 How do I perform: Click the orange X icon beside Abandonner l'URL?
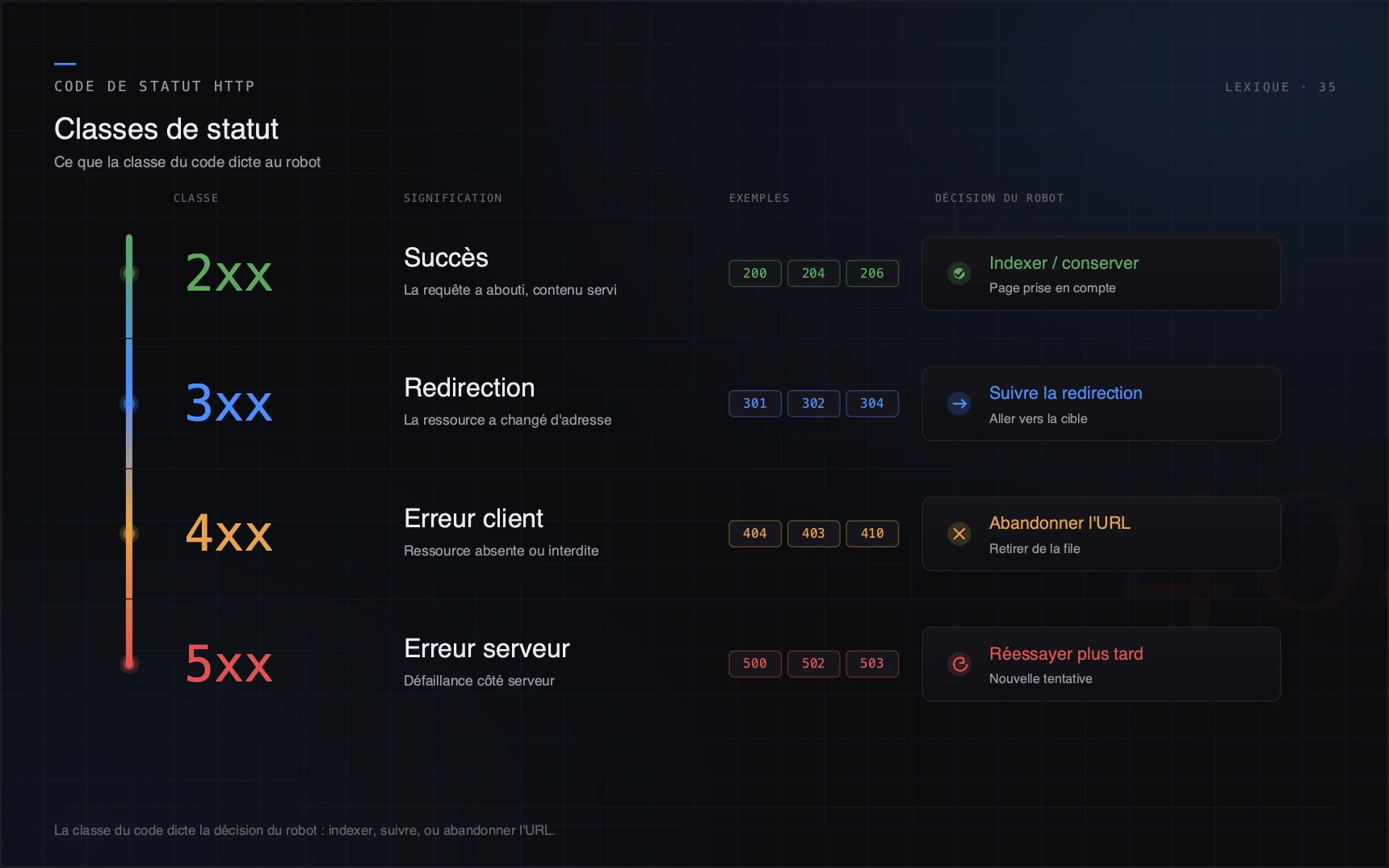click(x=959, y=534)
